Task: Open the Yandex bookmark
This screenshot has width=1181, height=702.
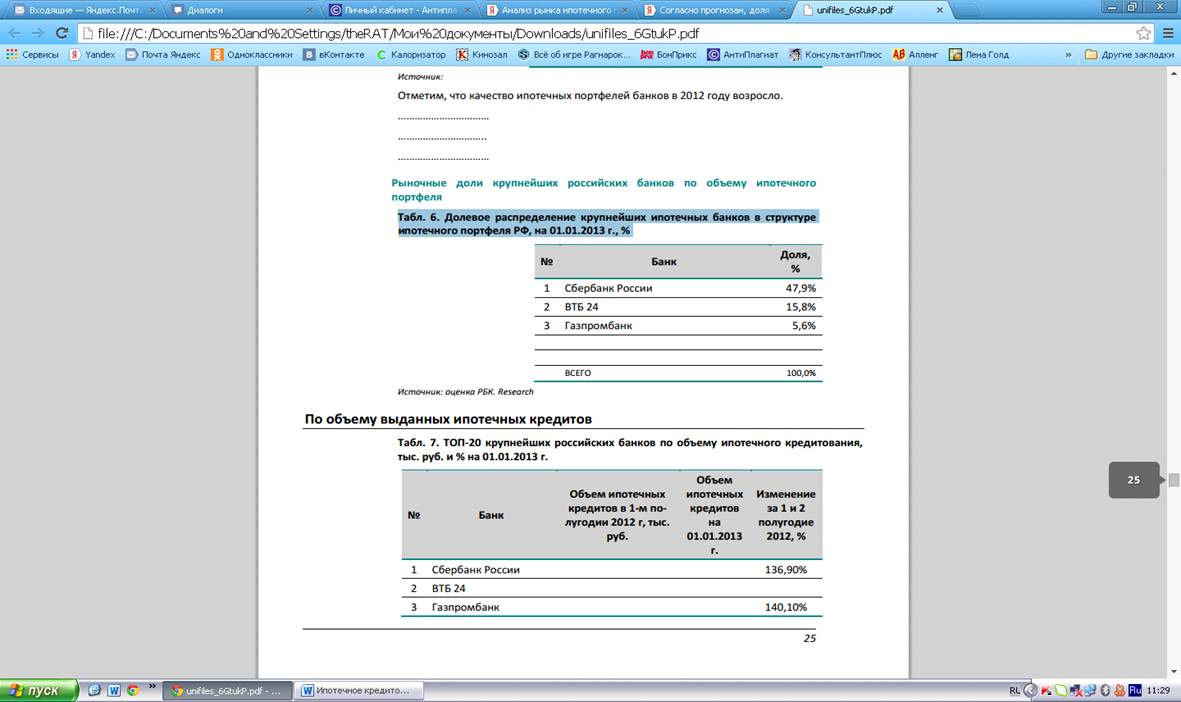Action: (92, 55)
